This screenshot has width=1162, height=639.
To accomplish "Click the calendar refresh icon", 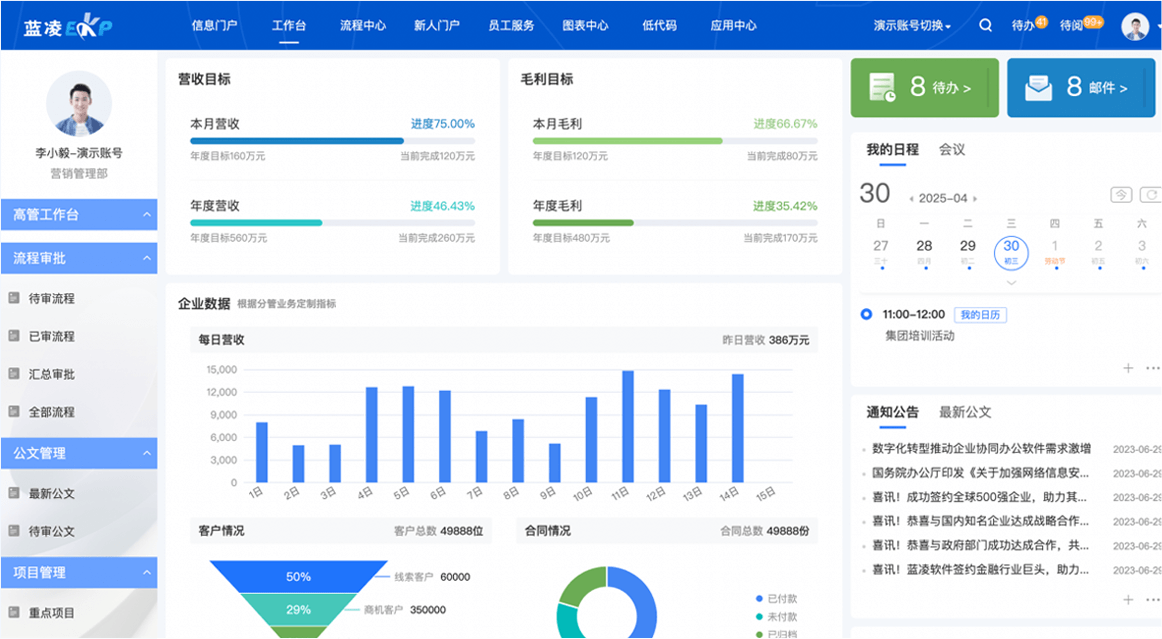I will click(1151, 195).
